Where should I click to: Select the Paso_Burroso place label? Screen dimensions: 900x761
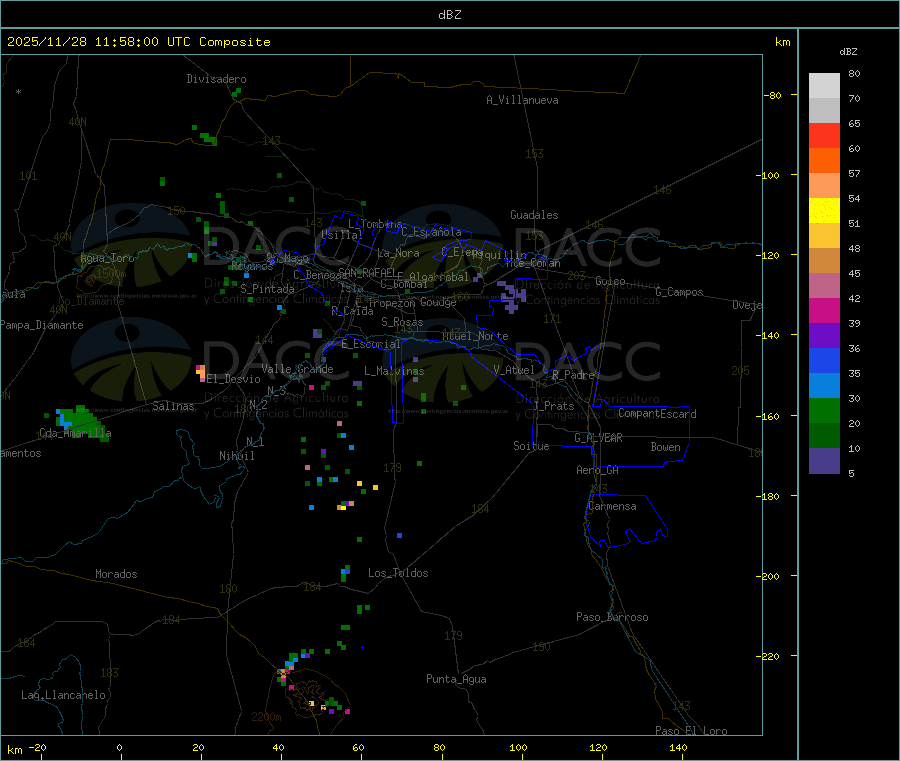[x=612, y=617]
